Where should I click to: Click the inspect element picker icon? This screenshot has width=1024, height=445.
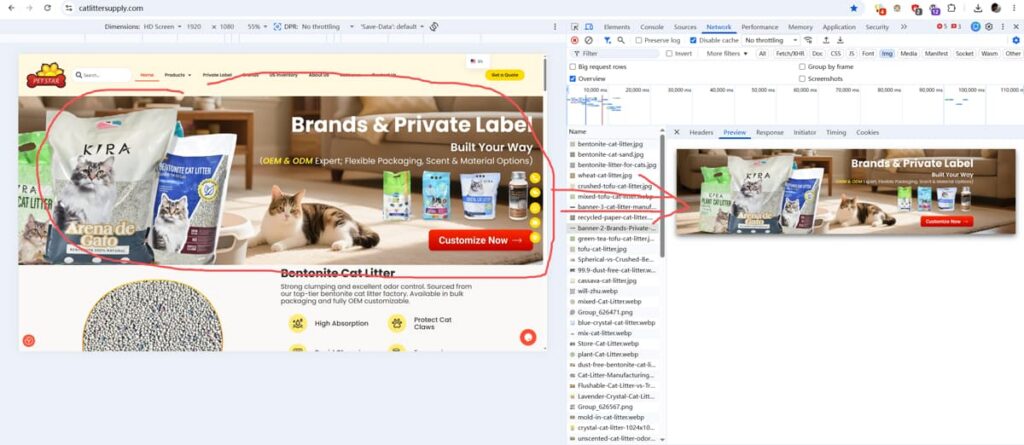click(575, 27)
